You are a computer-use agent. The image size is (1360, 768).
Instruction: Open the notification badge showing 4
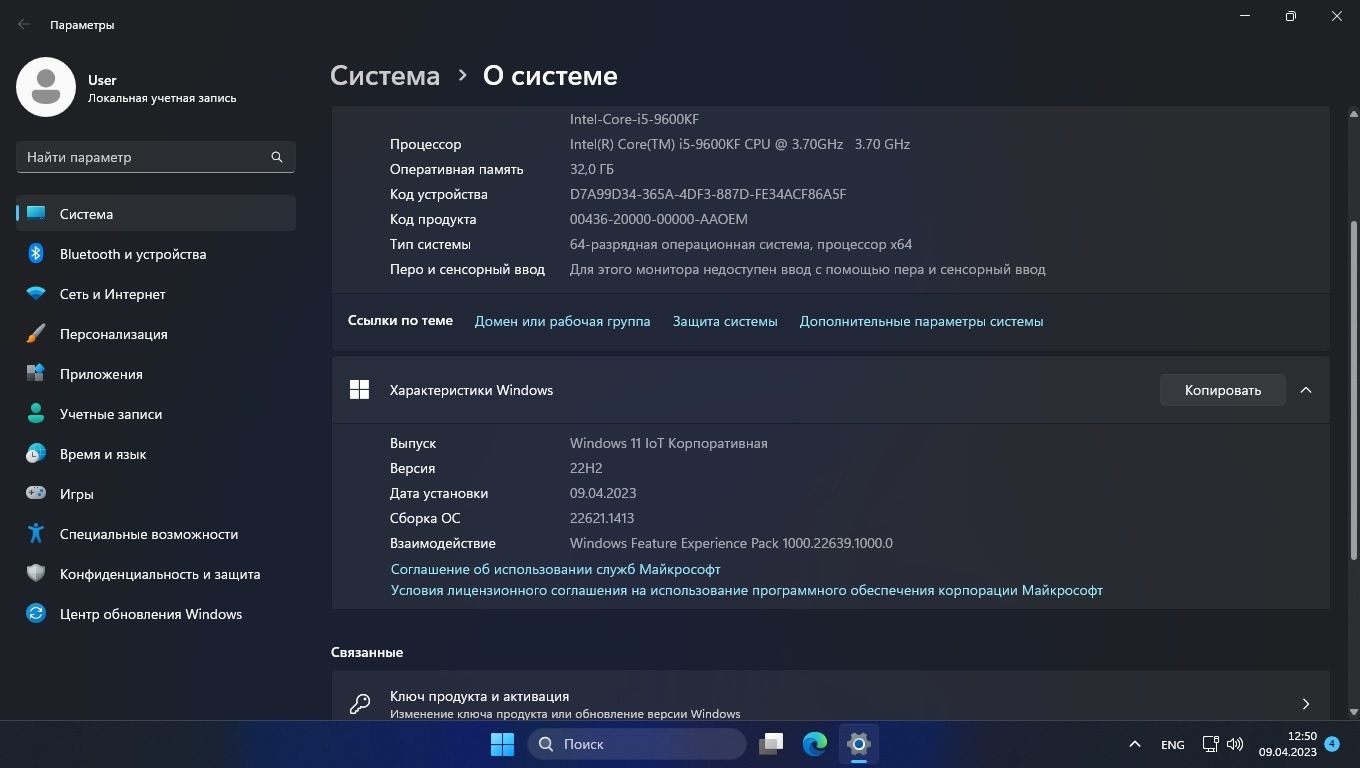pyautogui.click(x=1332, y=743)
